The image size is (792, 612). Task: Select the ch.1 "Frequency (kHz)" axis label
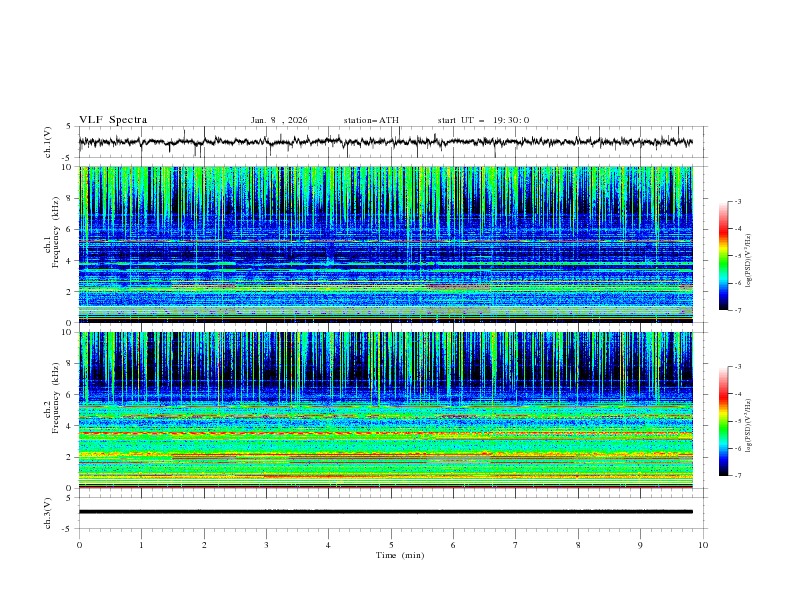coord(56,233)
